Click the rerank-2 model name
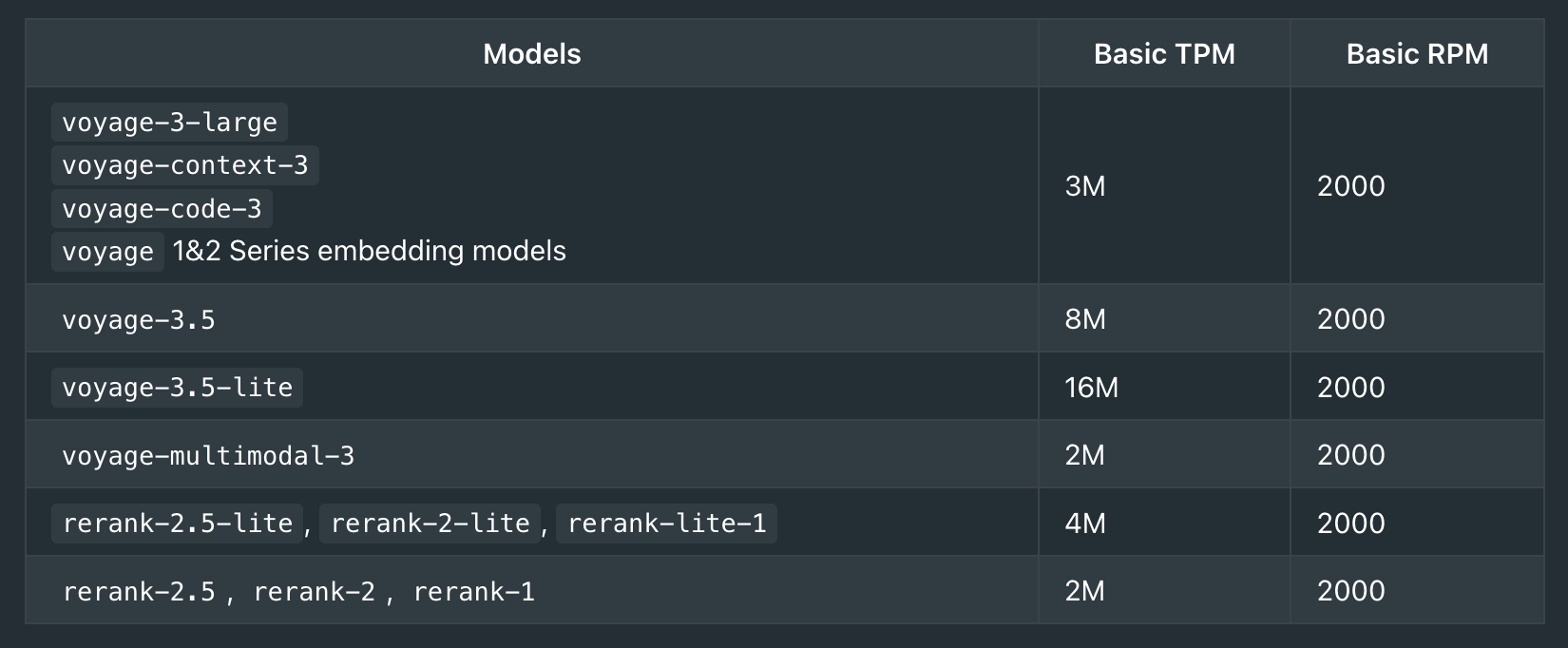1568x648 pixels. click(314, 592)
